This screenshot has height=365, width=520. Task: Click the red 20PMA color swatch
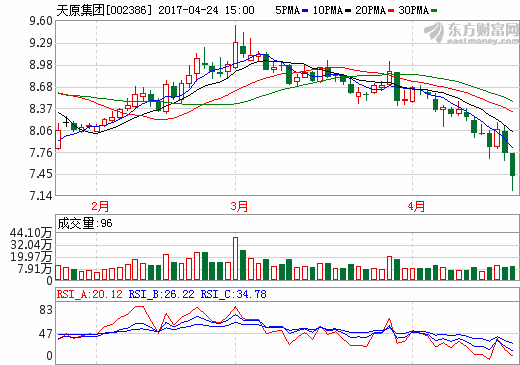point(391,11)
